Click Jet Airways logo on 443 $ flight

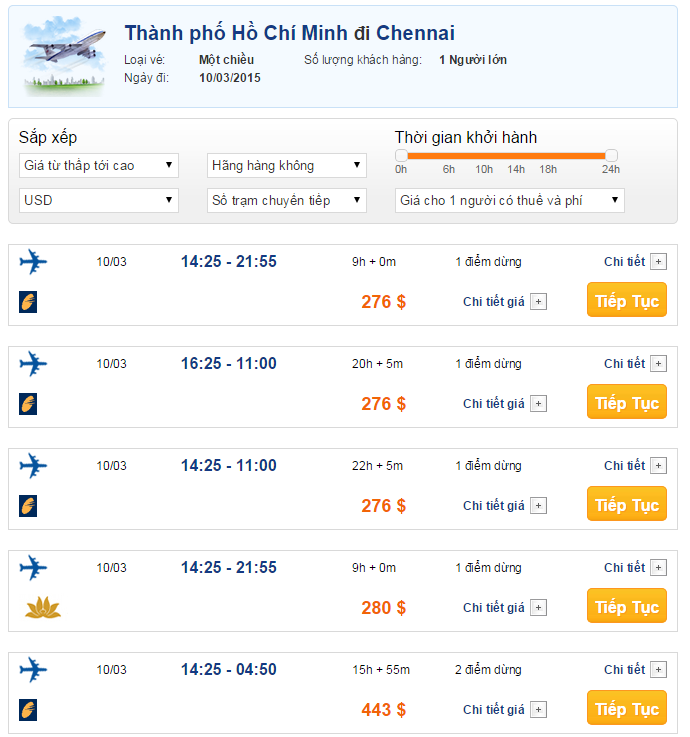28,710
